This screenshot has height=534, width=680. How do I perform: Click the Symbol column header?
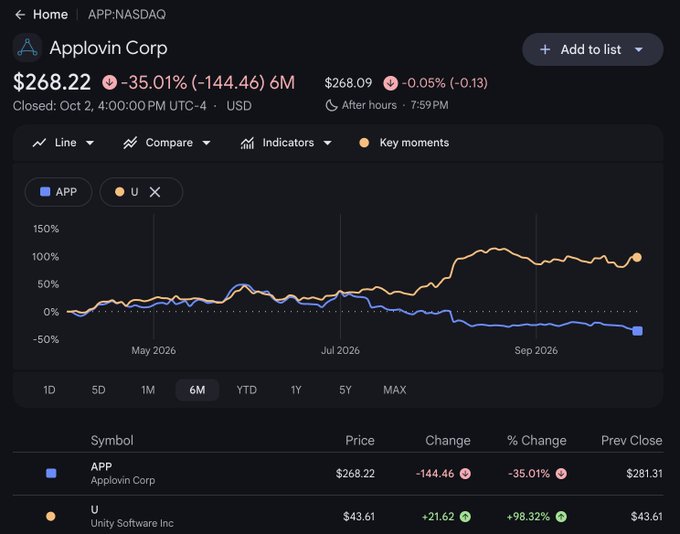click(x=112, y=440)
